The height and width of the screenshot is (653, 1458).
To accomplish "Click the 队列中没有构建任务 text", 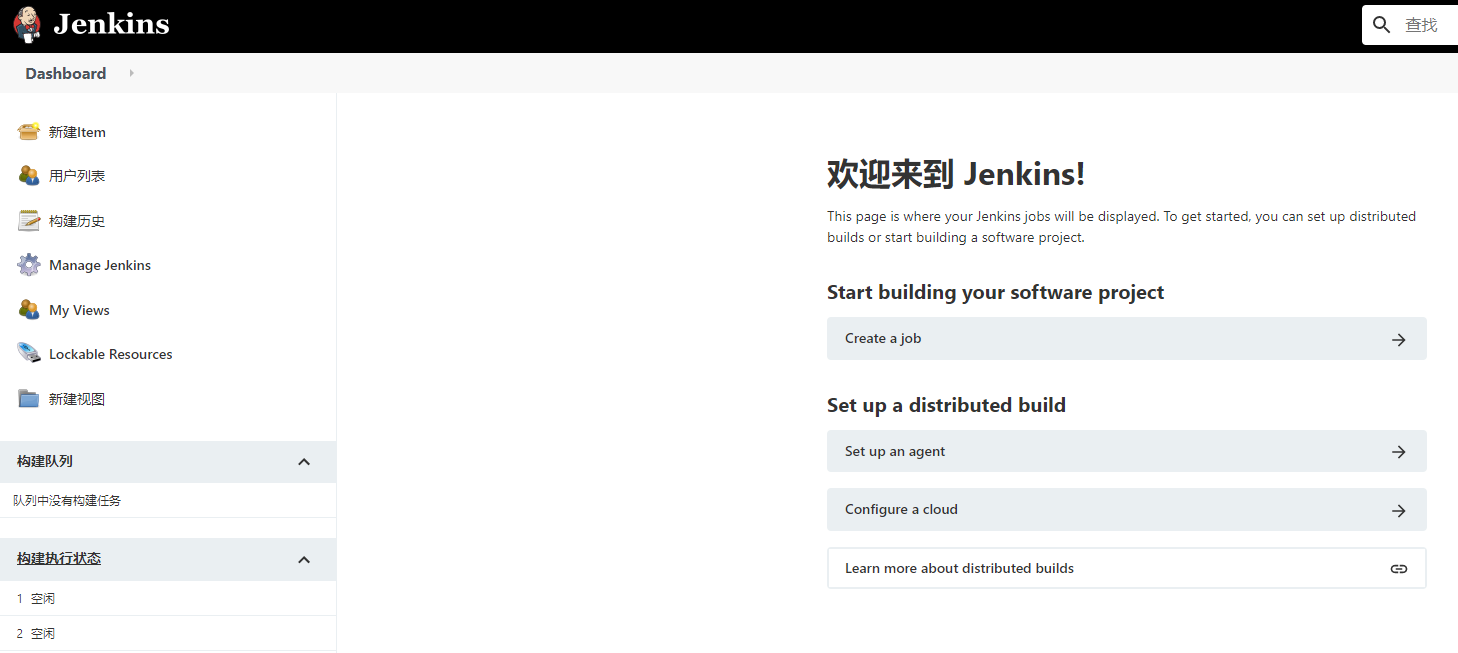I will point(67,500).
